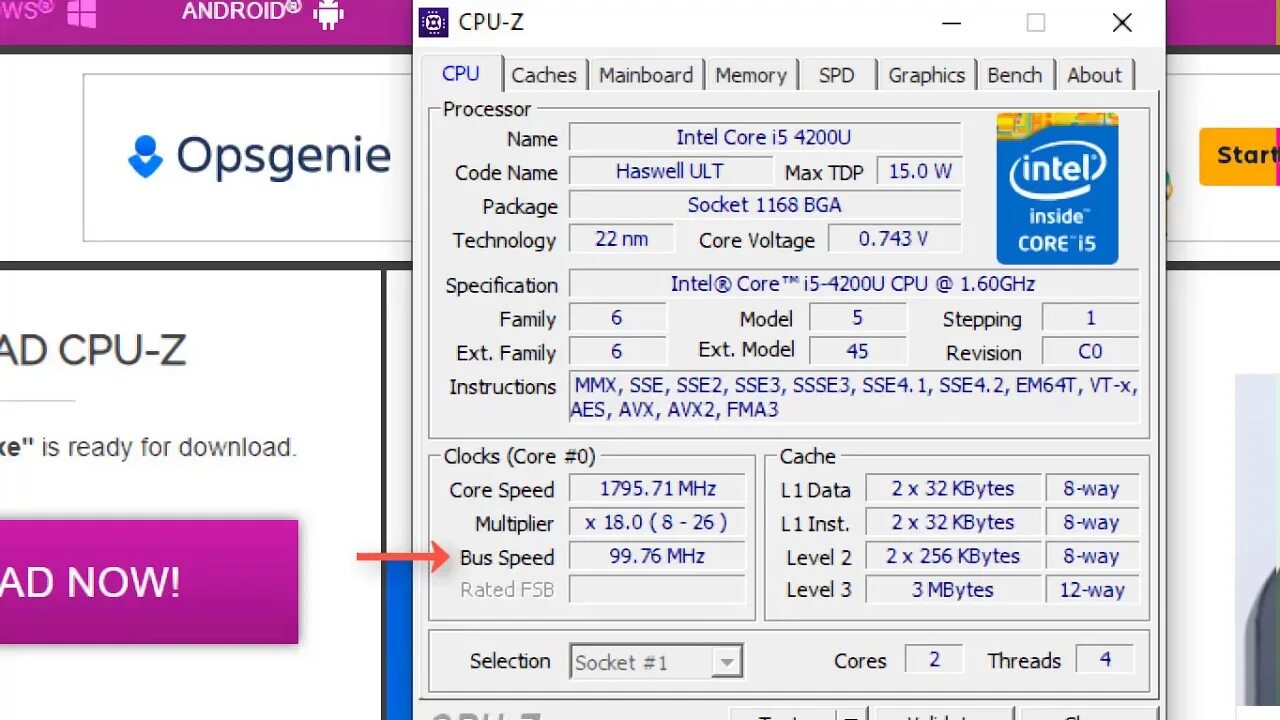
Task: Click the Ext. Family value 6
Action: point(616,351)
